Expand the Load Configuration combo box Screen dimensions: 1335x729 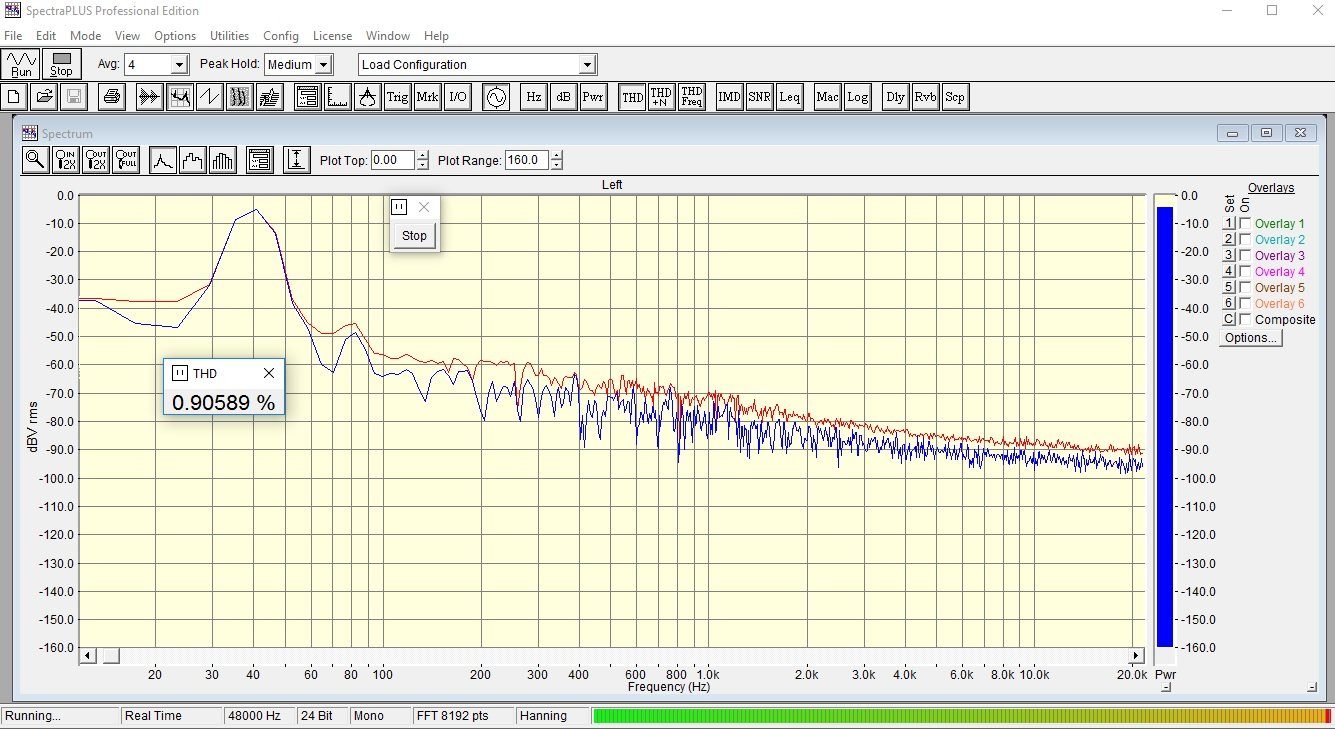(x=587, y=65)
